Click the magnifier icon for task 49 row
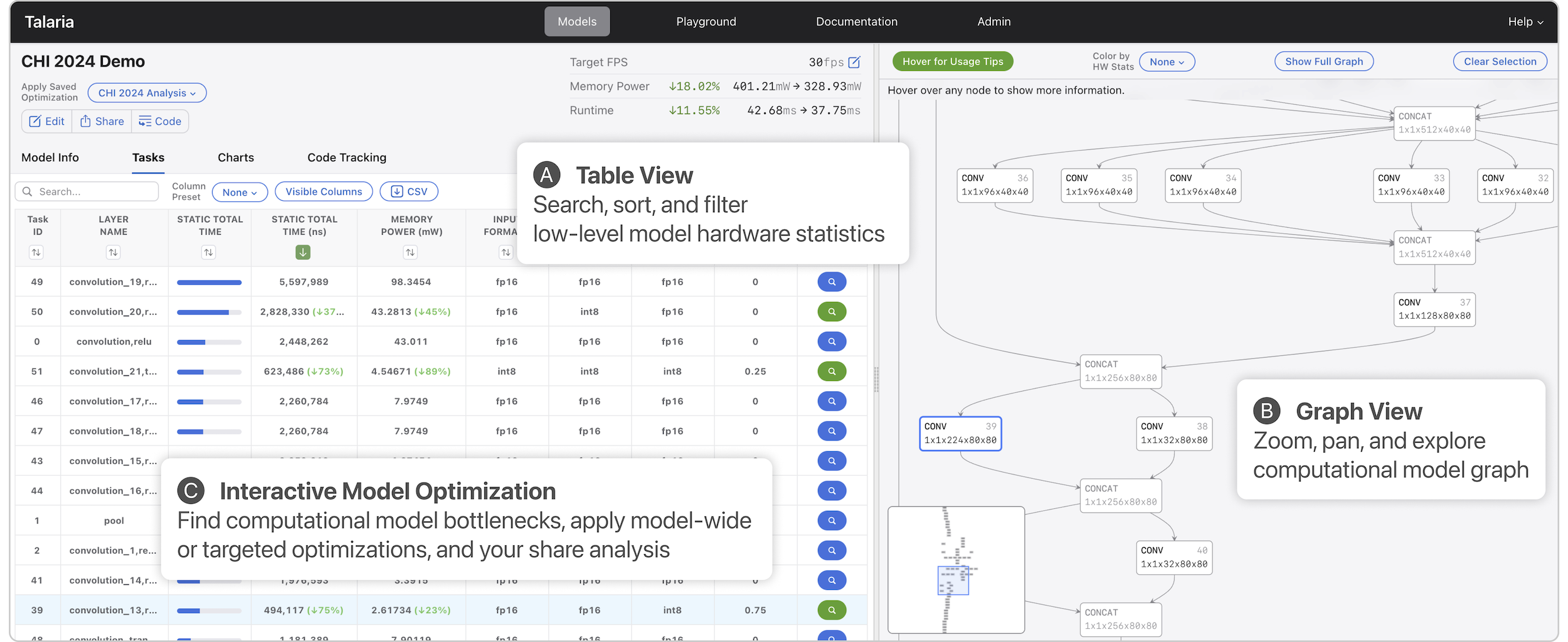Screen dimensions: 1568x642 click(x=831, y=282)
